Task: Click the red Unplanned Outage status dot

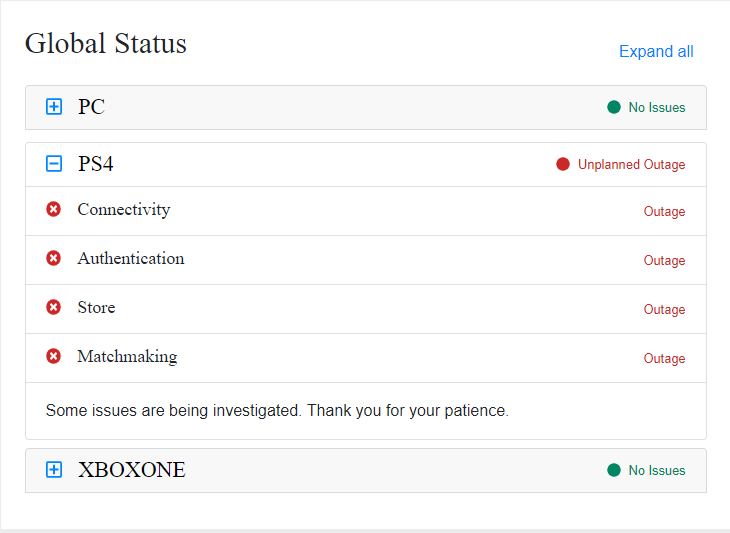Action: 563,164
